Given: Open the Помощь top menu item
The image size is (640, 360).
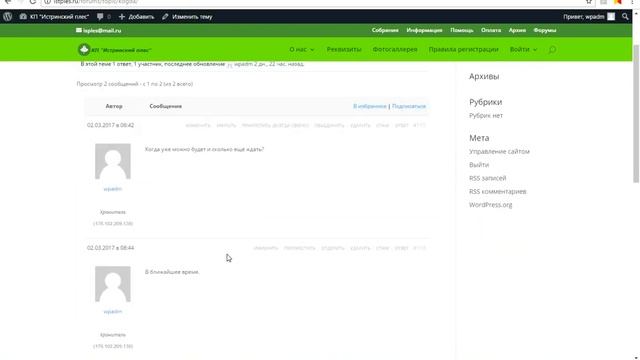Looking at the screenshot, I should 462,30.
